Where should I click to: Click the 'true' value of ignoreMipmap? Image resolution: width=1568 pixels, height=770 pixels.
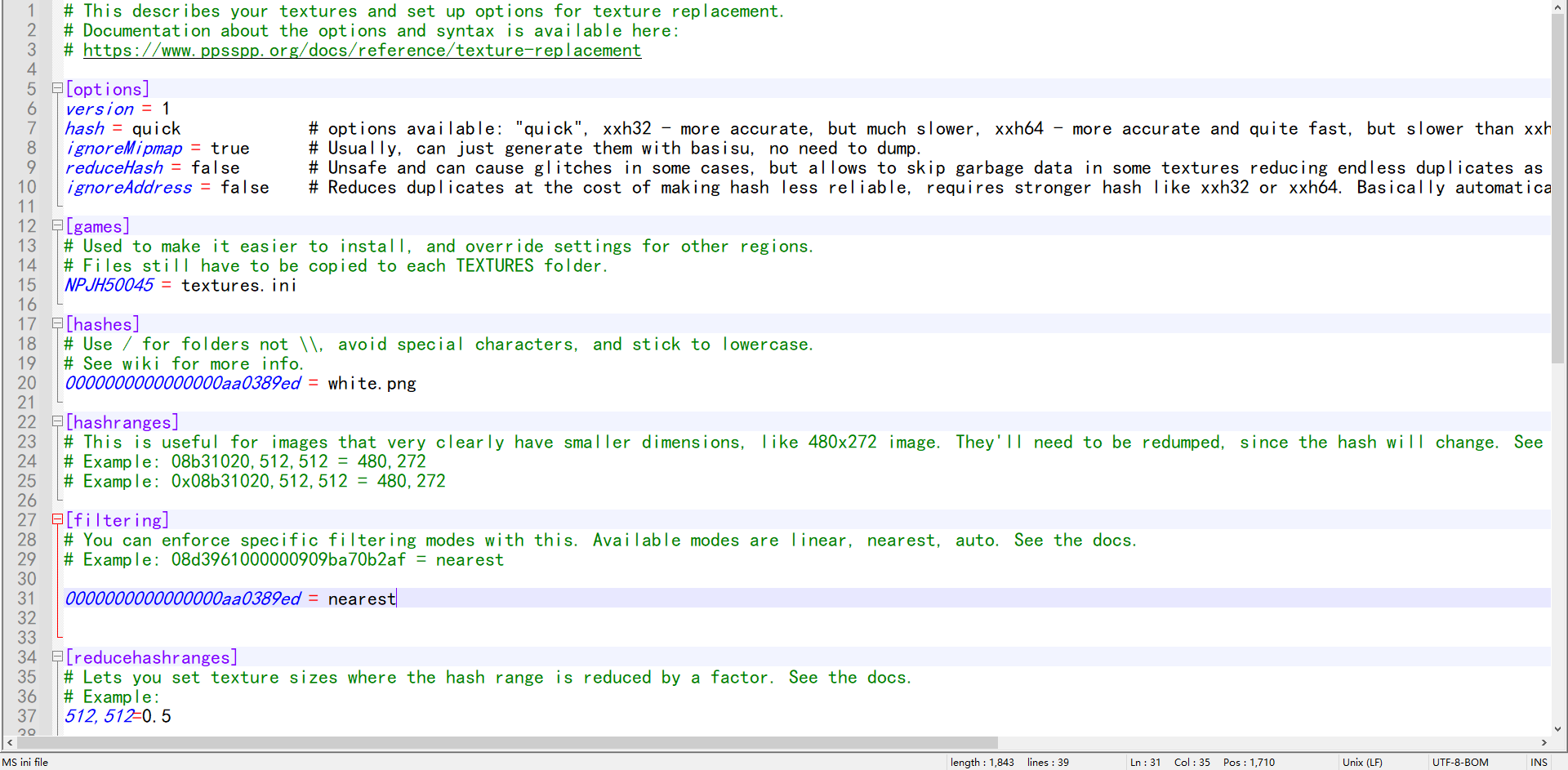229,148
